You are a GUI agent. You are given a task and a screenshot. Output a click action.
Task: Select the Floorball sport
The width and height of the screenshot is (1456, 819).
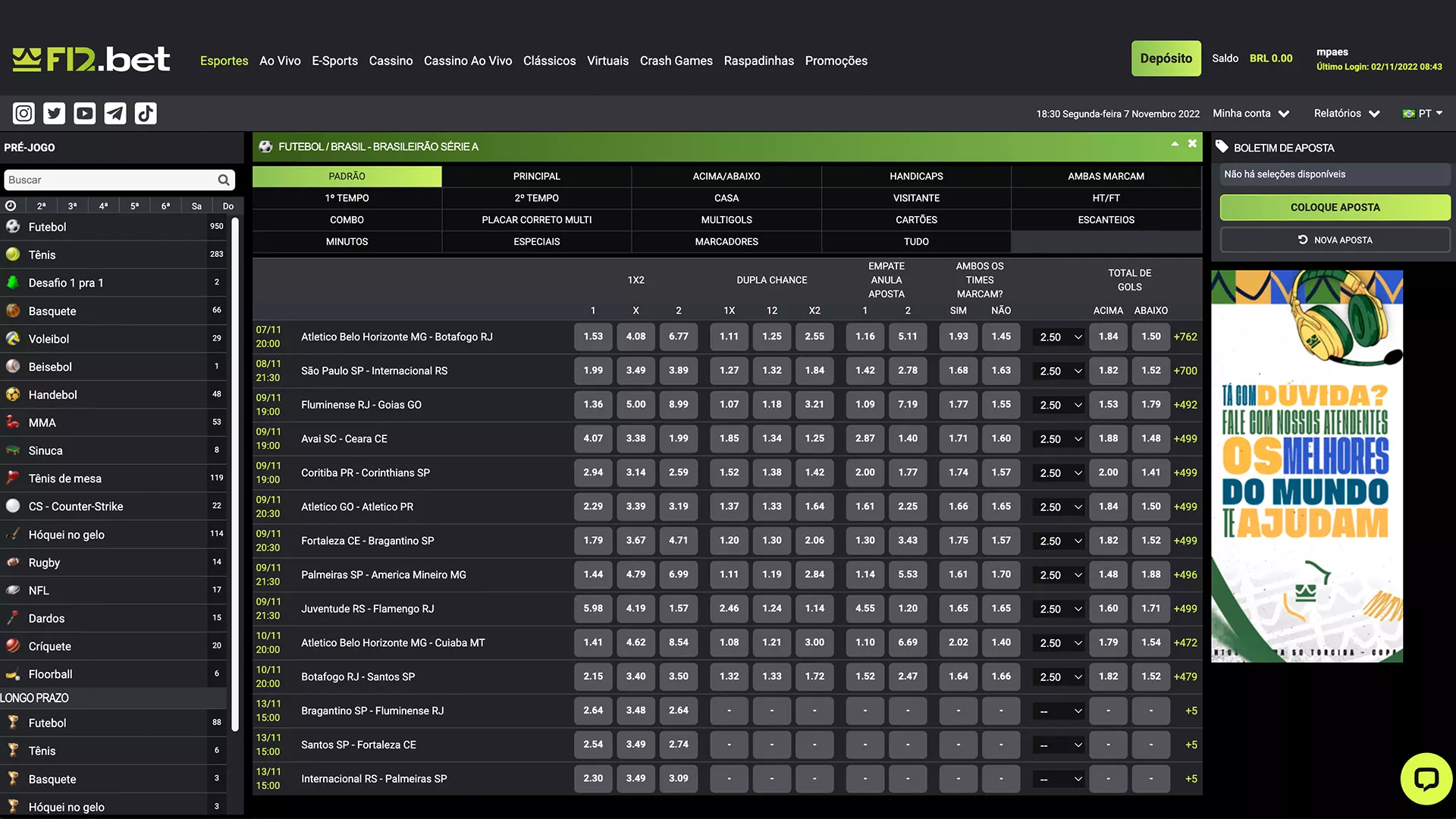114,674
